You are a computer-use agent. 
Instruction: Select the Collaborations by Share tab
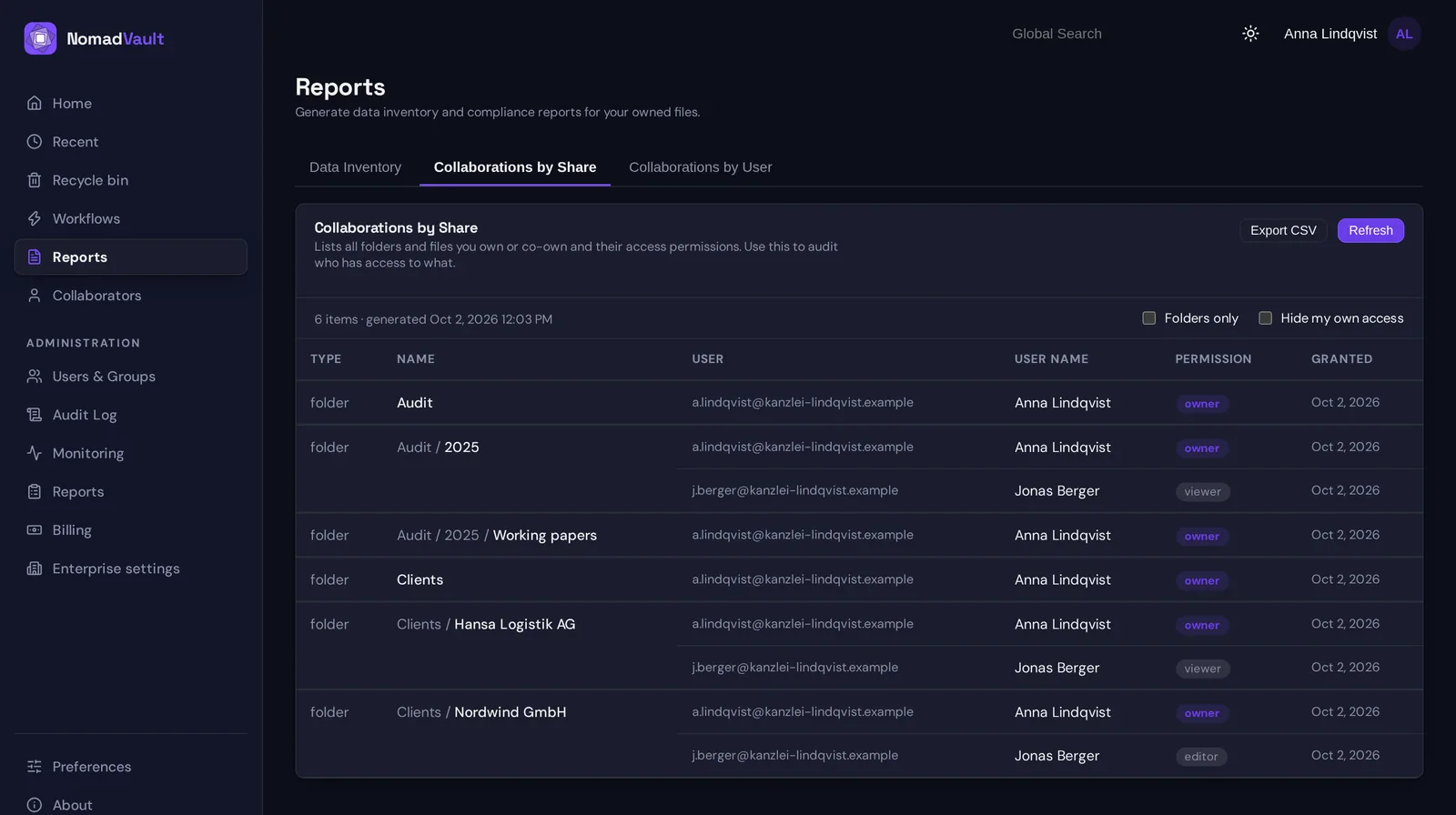point(515,167)
